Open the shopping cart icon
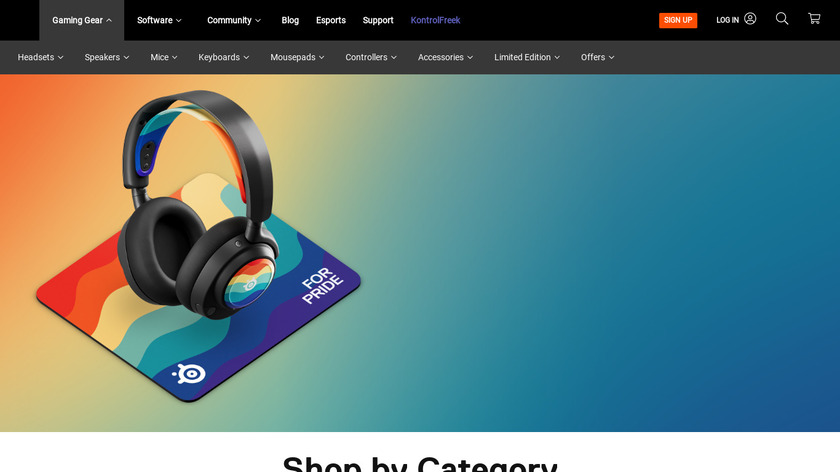 click(x=814, y=19)
